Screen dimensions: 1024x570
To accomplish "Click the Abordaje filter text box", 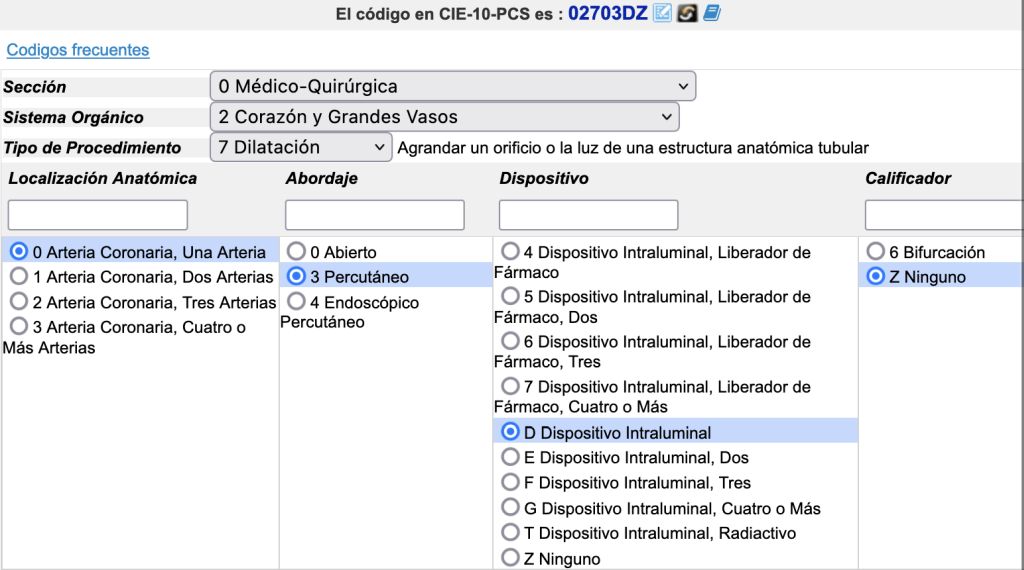I will (375, 215).
